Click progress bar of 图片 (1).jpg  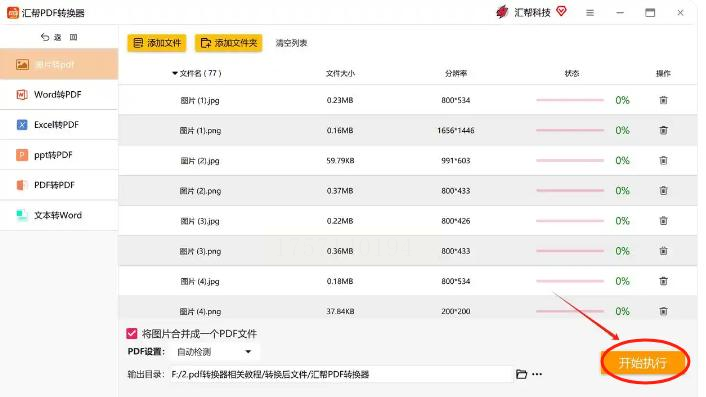(570, 100)
